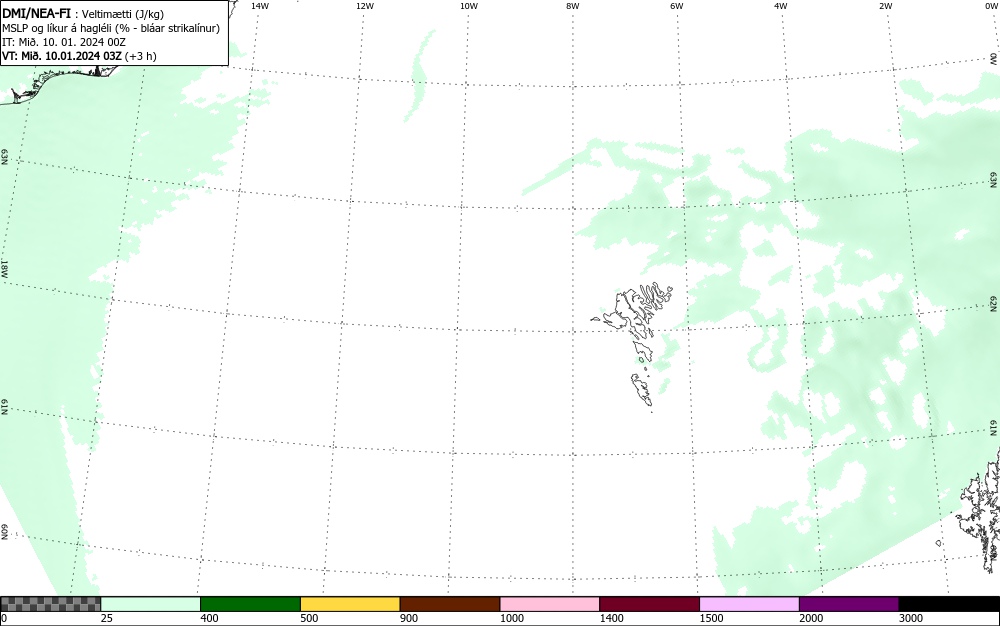Click the '8W' longitude label
The width and height of the screenshot is (1000, 626).
pyautogui.click(x=573, y=6)
